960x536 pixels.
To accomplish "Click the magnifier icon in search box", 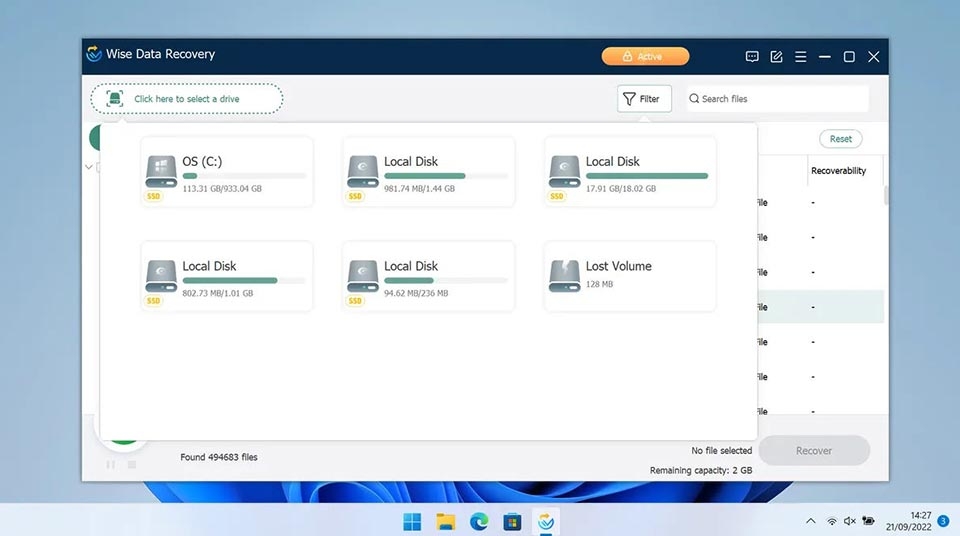I will pyautogui.click(x=694, y=99).
